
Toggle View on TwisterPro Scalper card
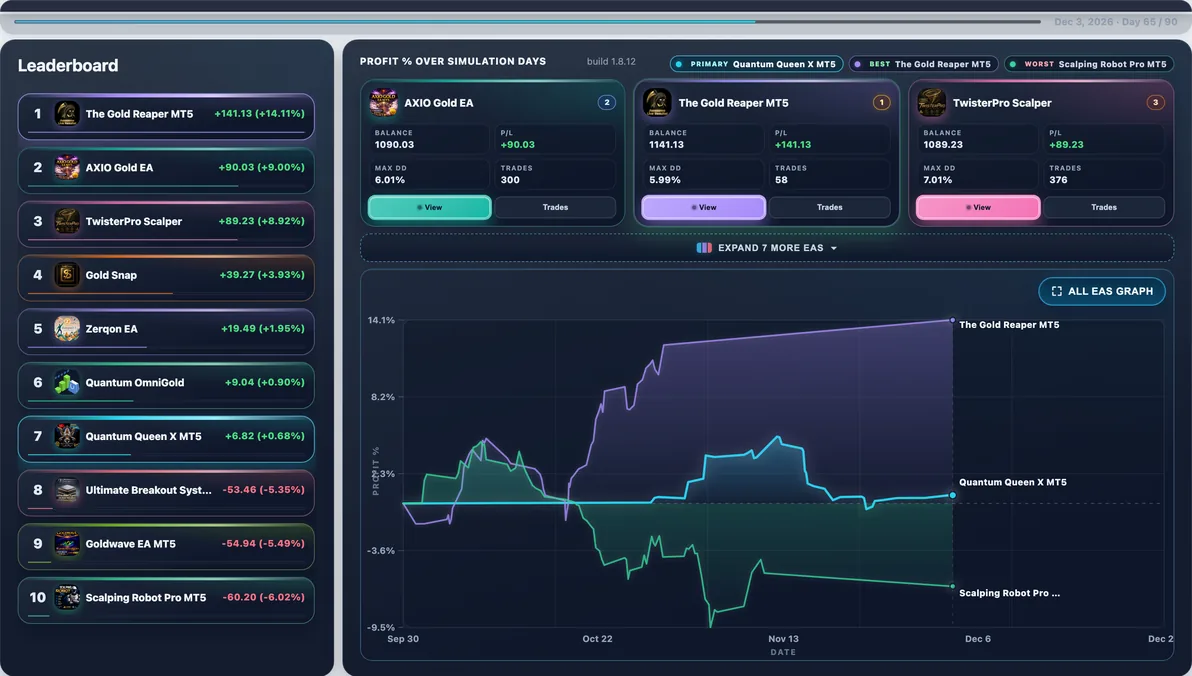pyautogui.click(x=978, y=208)
